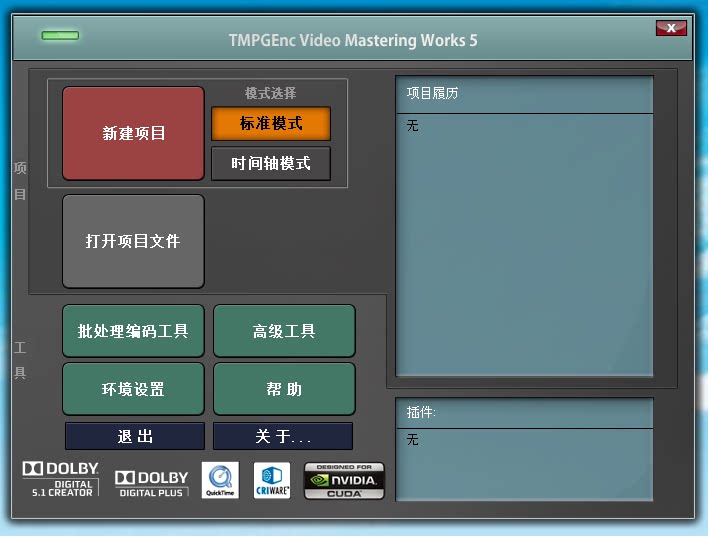This screenshot has width=708, height=536.
Task: Click the Dolby Digital Plus logo
Action: click(151, 484)
